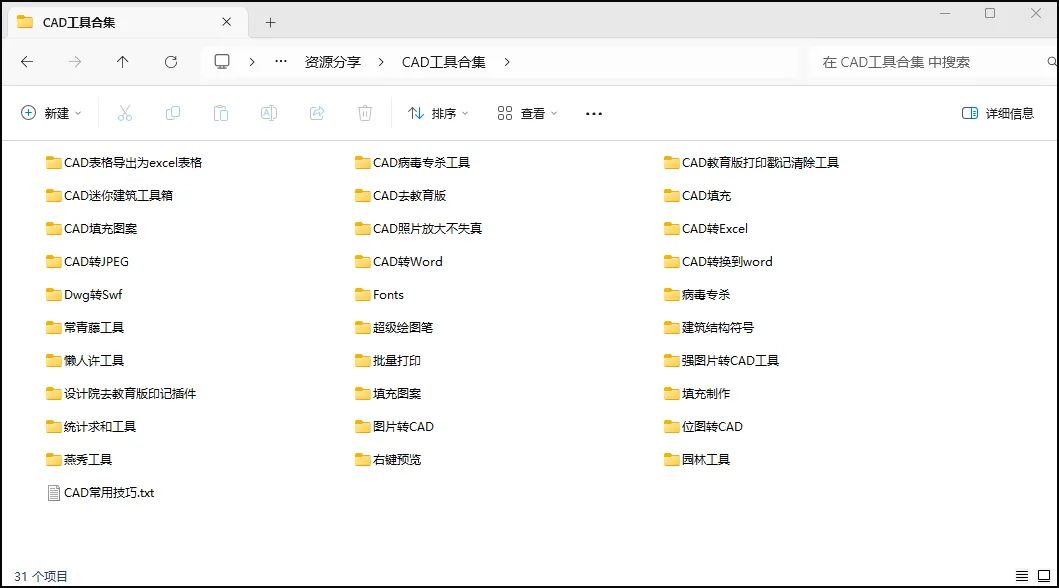Click 资源分享 in the address bar
This screenshot has width=1059, height=588.
click(x=333, y=62)
